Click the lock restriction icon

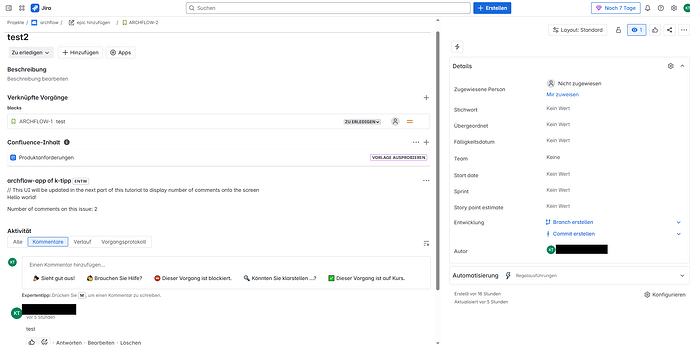(618, 30)
